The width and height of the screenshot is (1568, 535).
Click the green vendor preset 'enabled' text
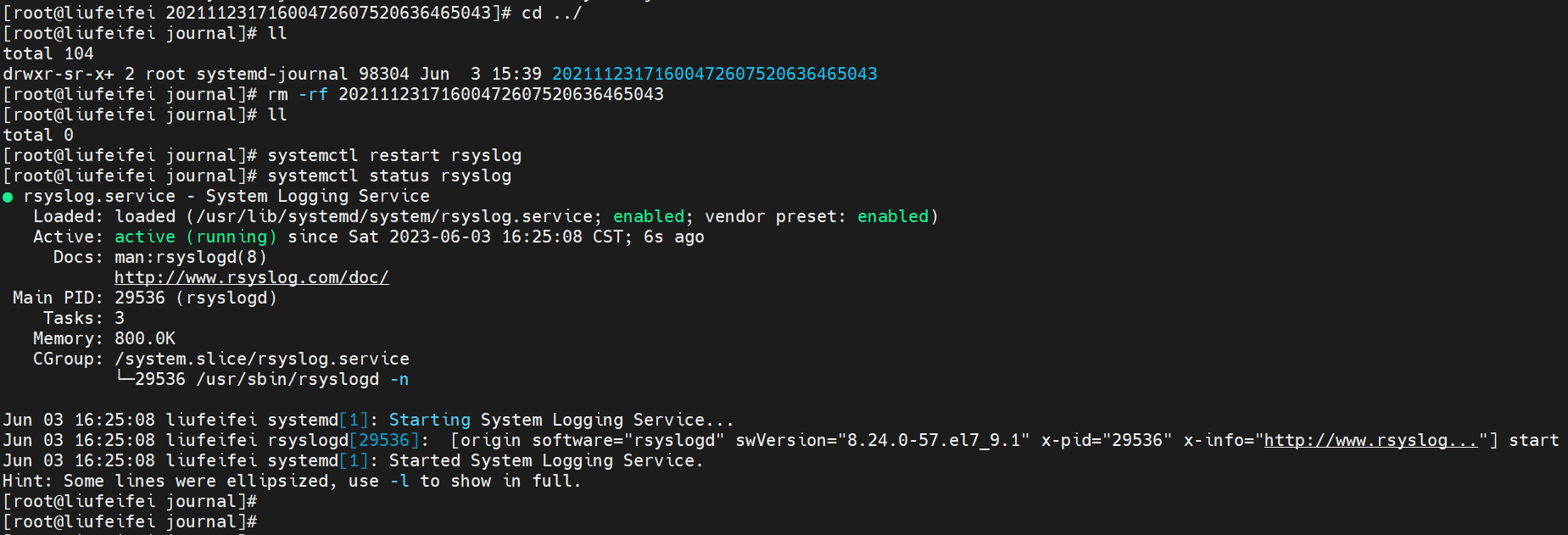coord(893,217)
